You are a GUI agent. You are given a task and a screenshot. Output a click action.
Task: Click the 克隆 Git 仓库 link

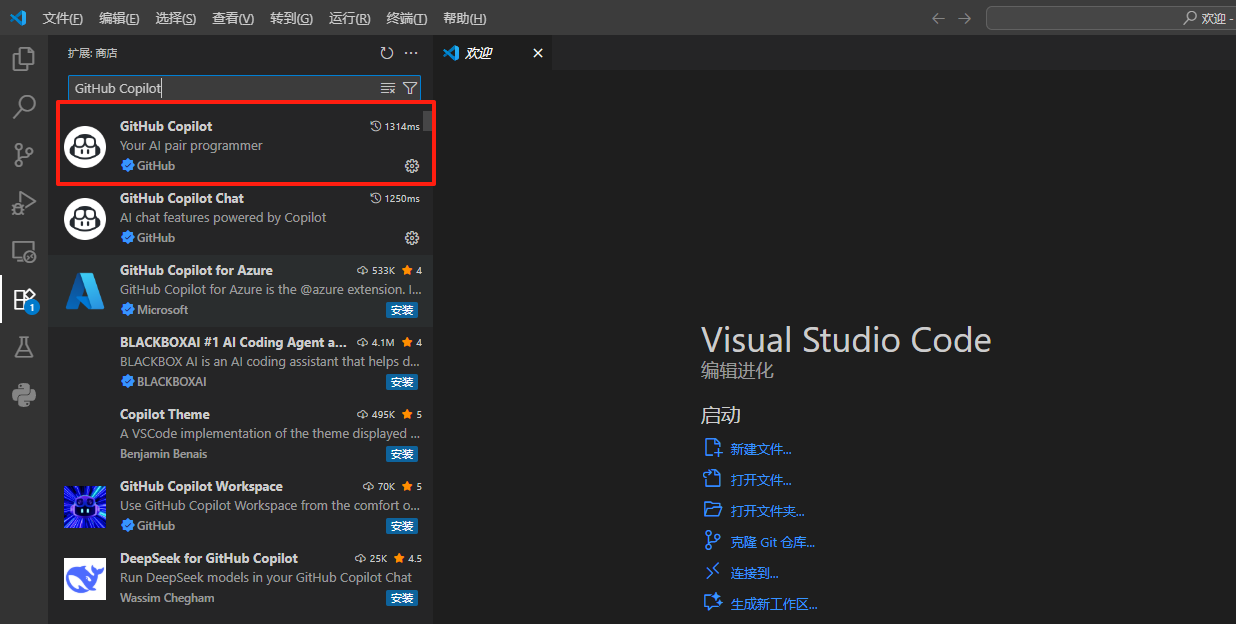coord(774,542)
